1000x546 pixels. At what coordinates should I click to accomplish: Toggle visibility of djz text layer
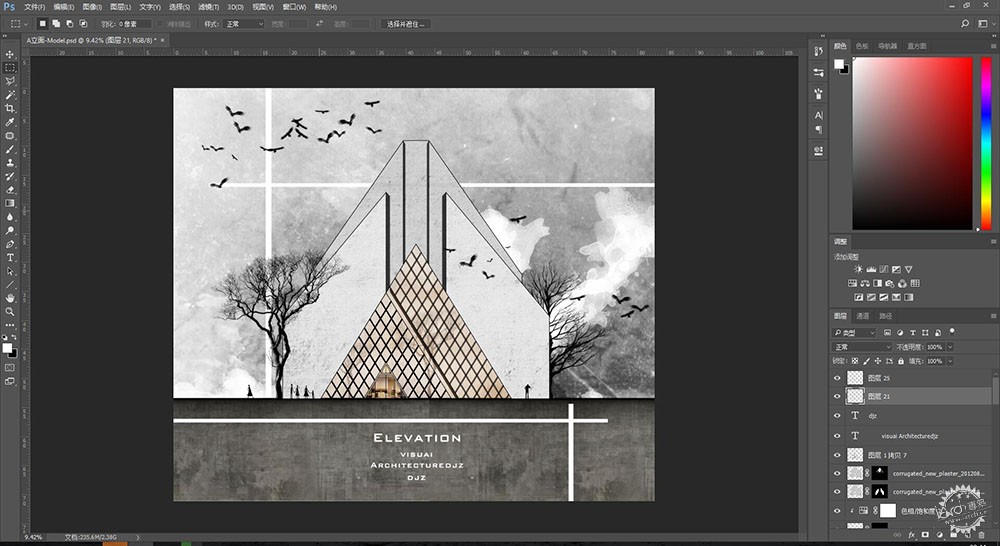837,416
